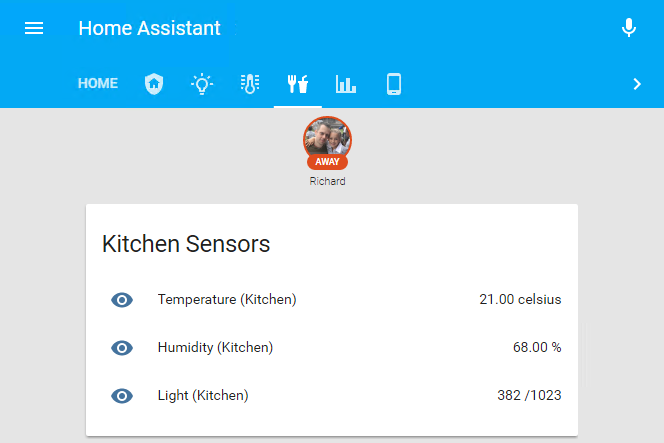This screenshot has height=443, width=664.
Task: Switch to the HOME tab
Action: [x=98, y=84]
